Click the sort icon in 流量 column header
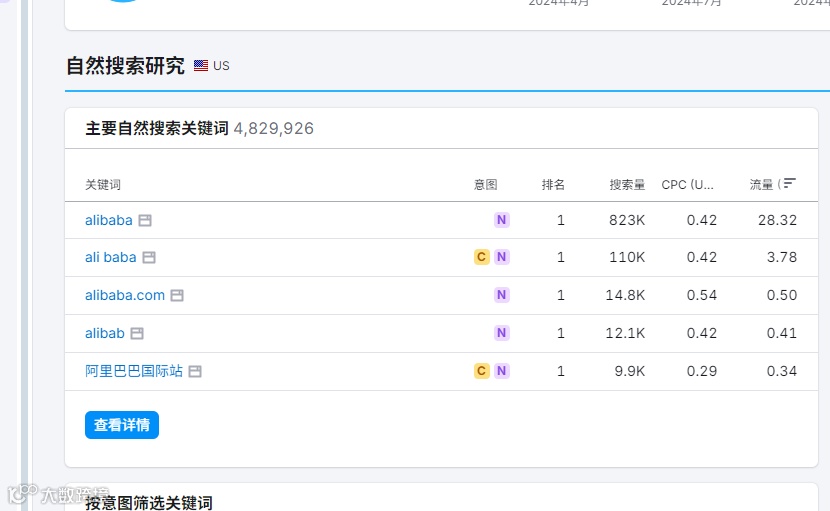The image size is (830, 511). [789, 183]
